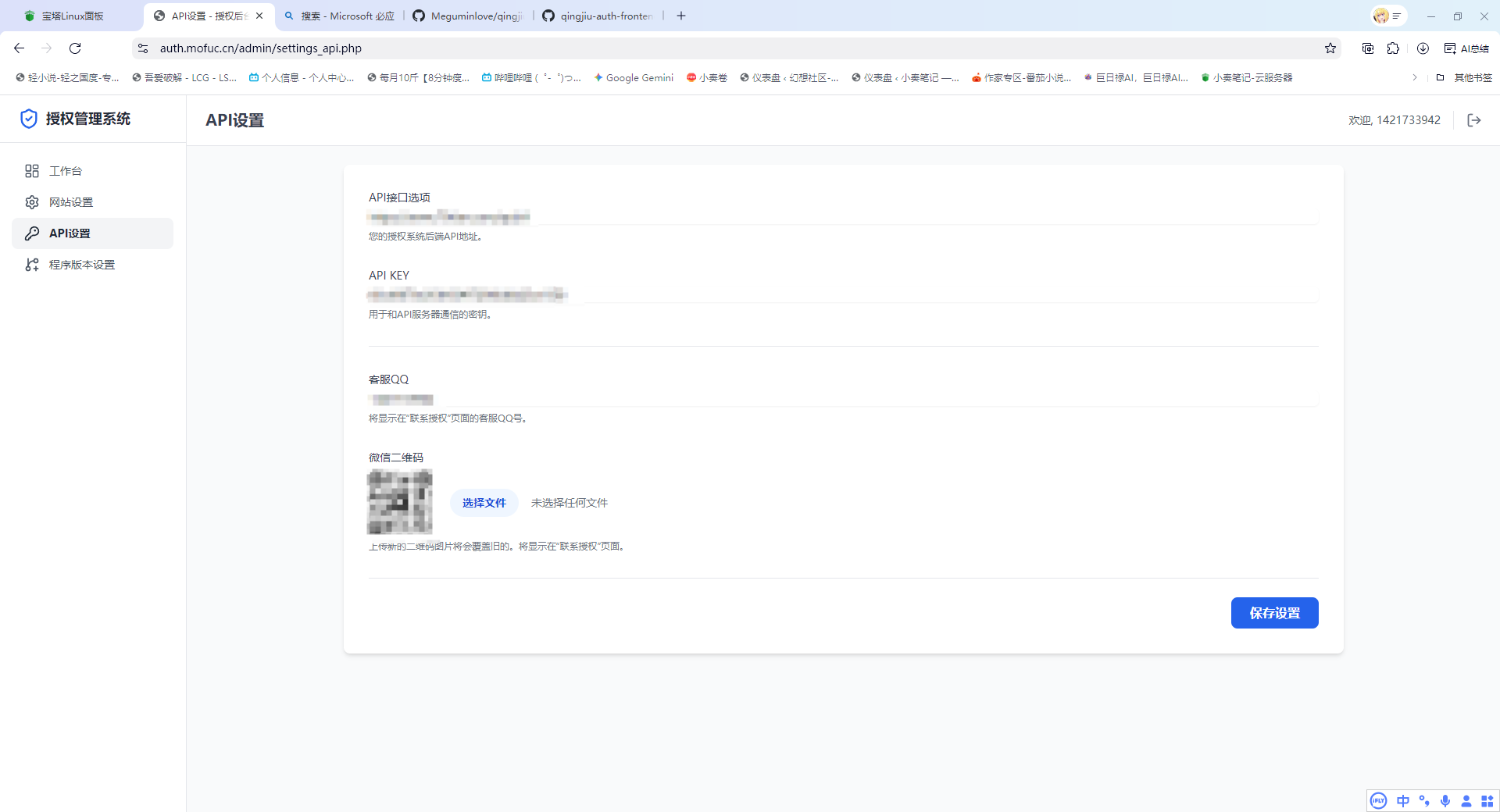Toggle Chinese mode with the 中 icon
The image size is (1500, 812).
coord(1402,800)
